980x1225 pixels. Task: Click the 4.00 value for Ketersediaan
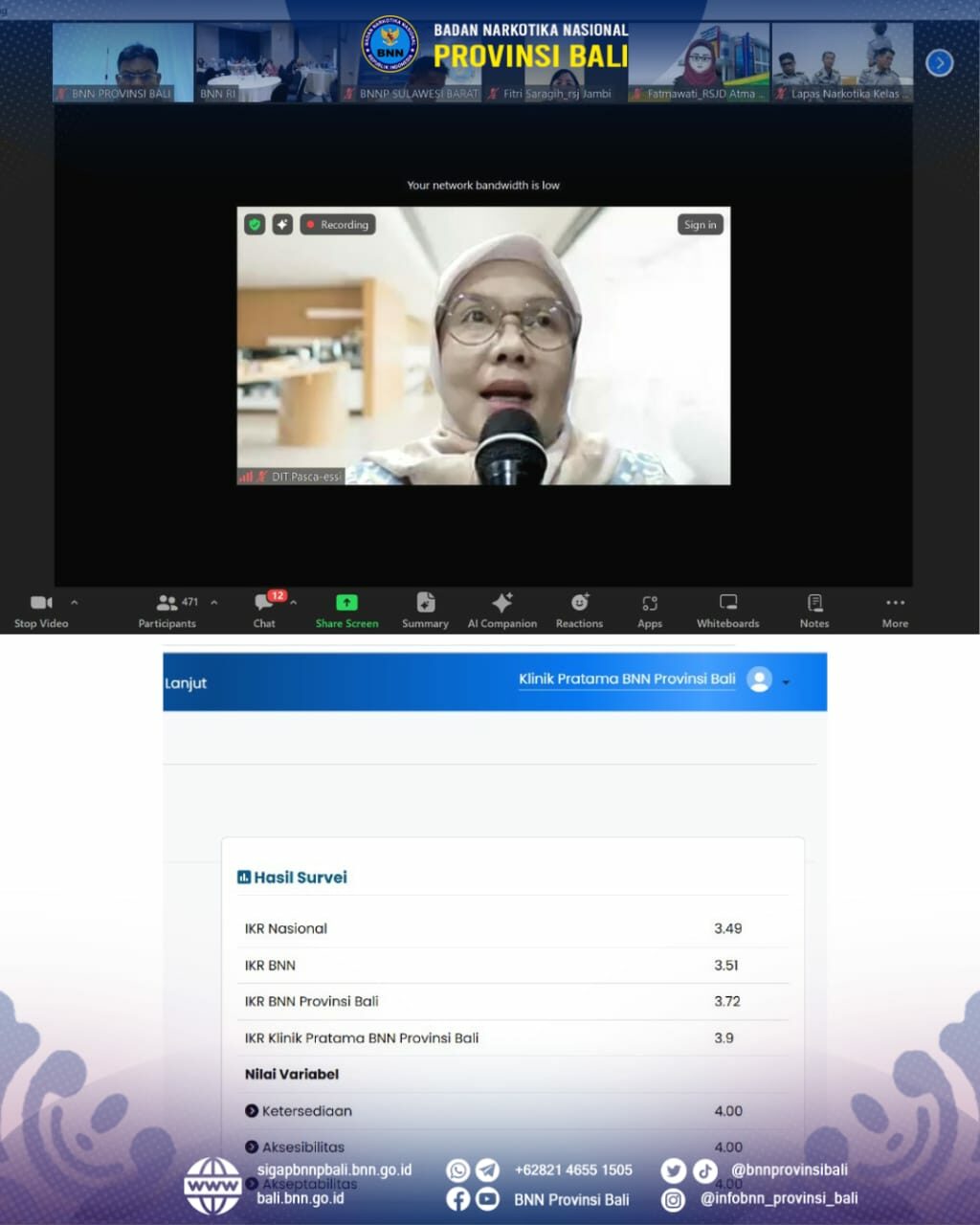coord(728,1110)
